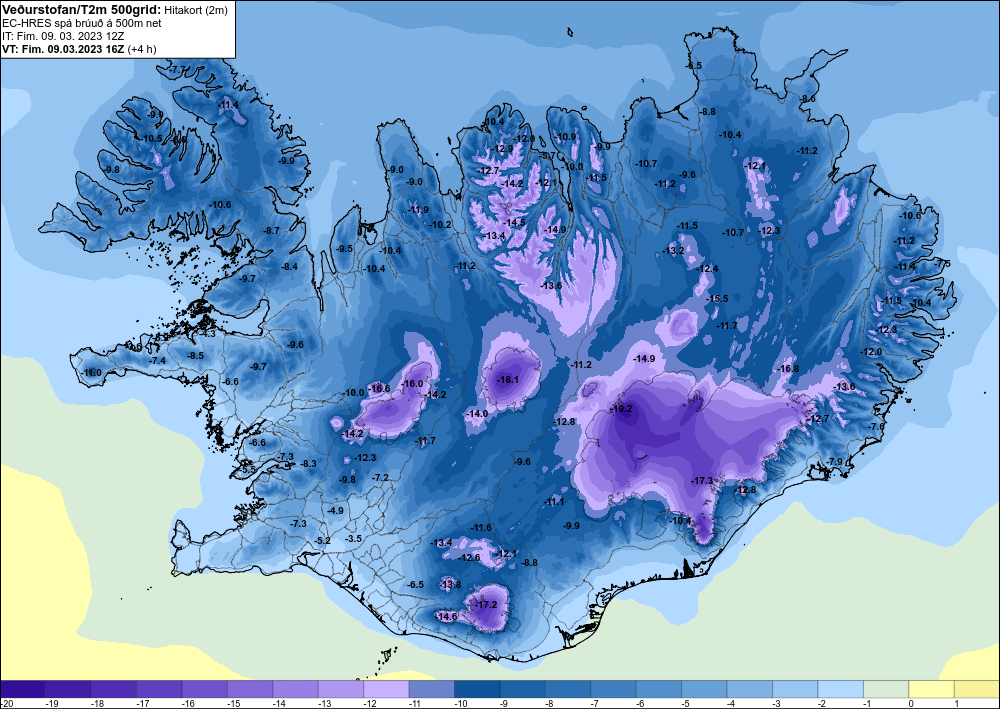Image resolution: width=1000 pixels, height=709 pixels.
Task: Click the -14.6 temperature value
Action: 446,617
